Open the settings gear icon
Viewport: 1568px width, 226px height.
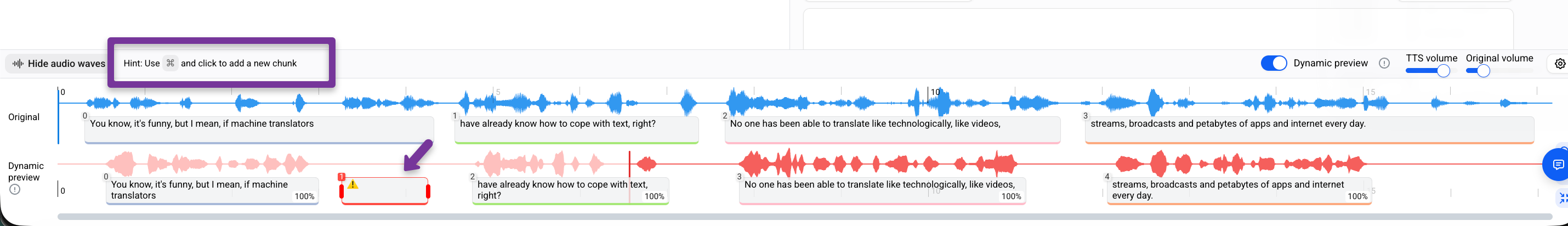pos(1559,63)
